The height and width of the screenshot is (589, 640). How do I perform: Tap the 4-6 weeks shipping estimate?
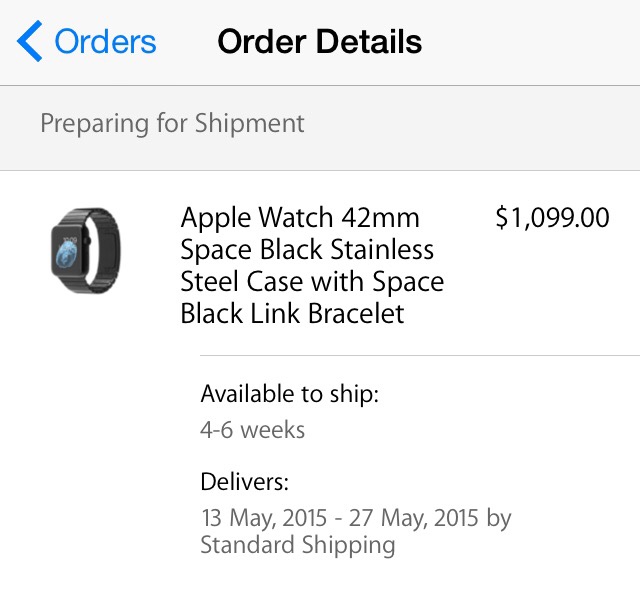(x=252, y=430)
